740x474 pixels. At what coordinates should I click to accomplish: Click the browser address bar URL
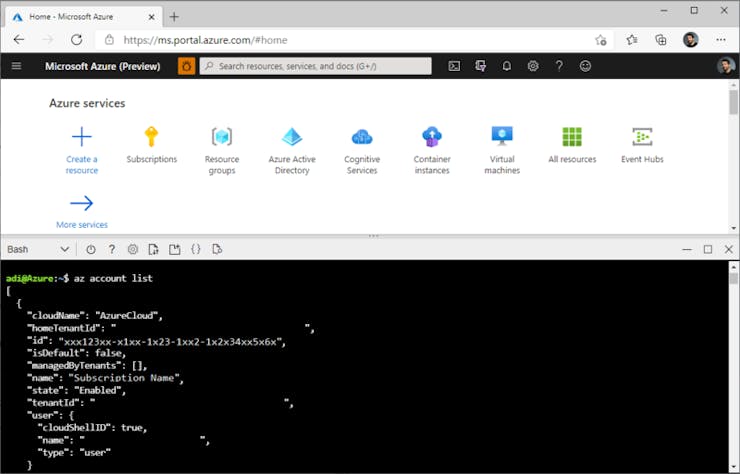pyautogui.click(x=205, y=40)
